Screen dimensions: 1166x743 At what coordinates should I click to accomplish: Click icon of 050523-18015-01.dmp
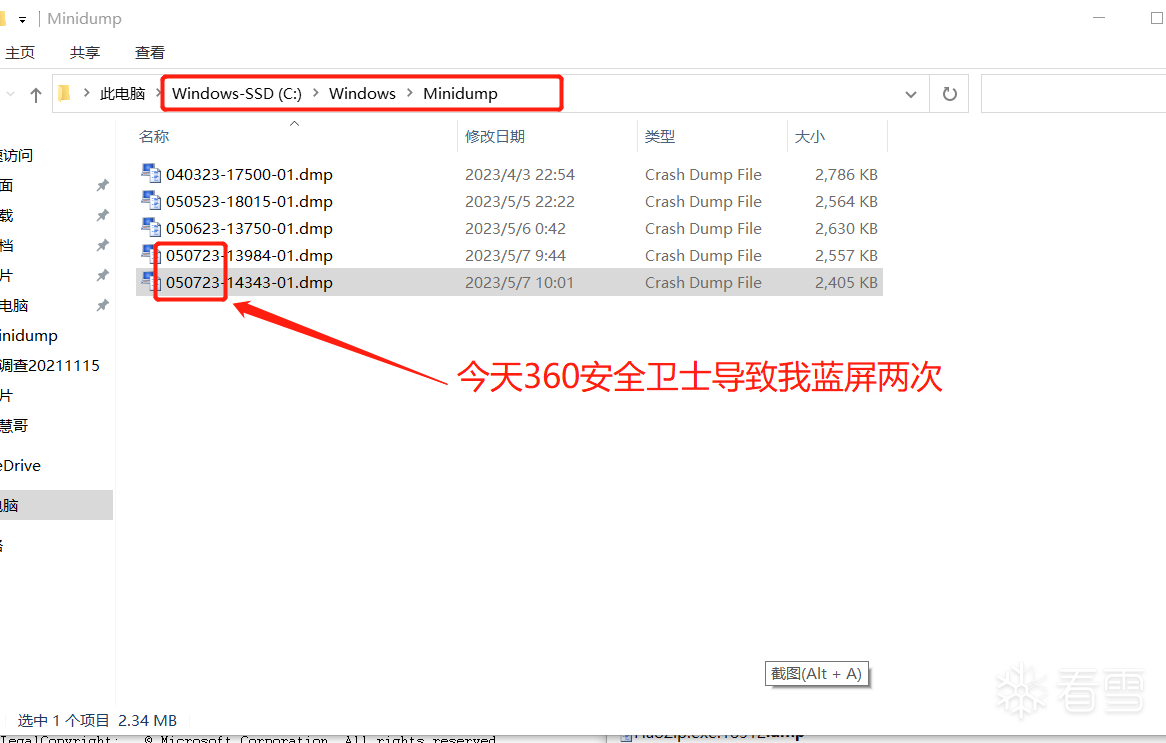(151, 200)
